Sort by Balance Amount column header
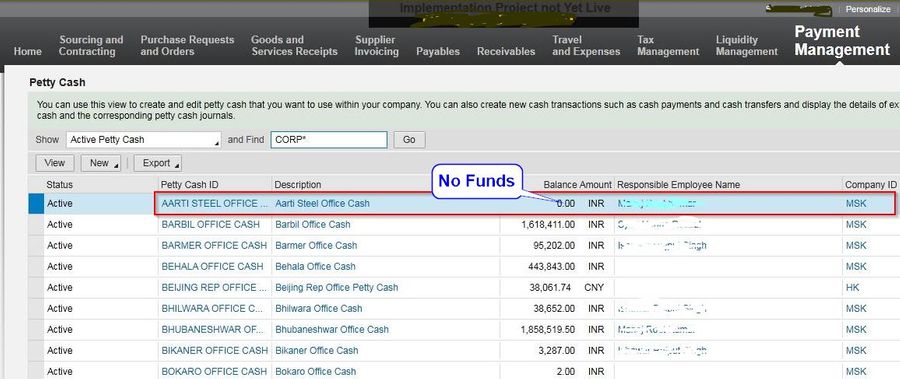900x379 pixels. 577,185
